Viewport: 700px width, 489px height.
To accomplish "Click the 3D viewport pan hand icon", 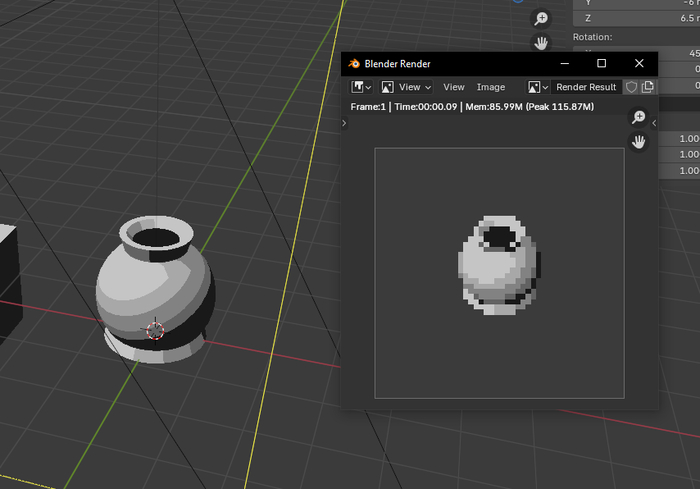I will tap(541, 43).
